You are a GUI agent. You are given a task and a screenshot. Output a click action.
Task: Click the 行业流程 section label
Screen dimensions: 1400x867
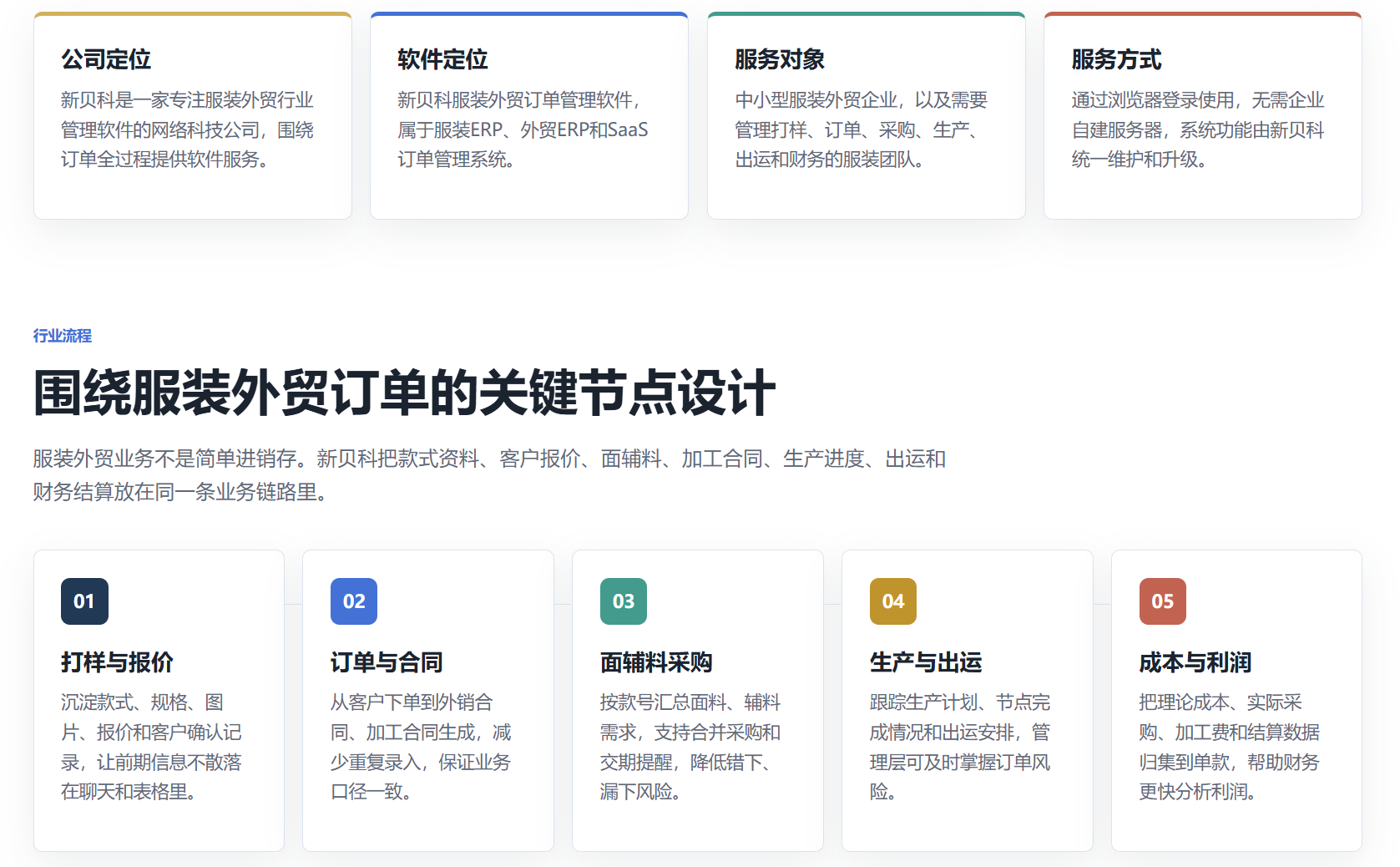tap(63, 336)
